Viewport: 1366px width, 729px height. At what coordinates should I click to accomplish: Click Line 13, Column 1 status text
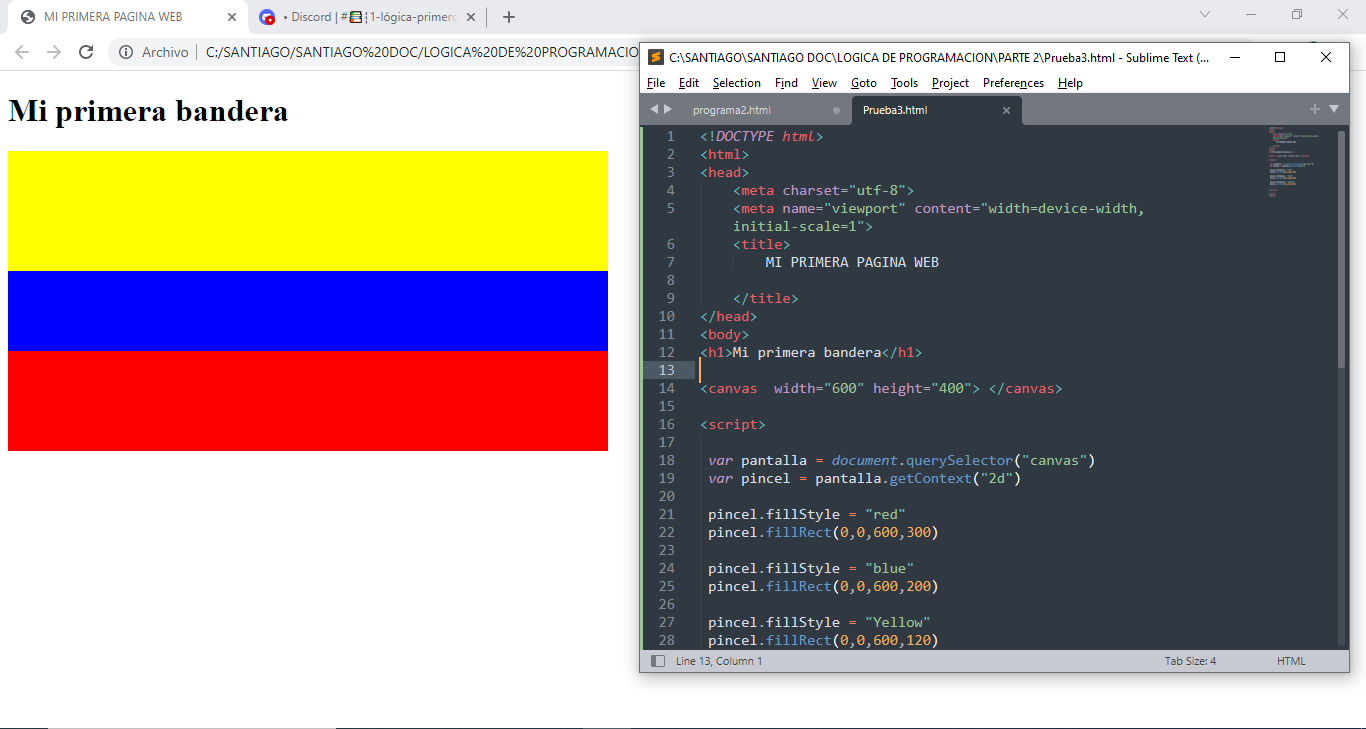tap(719, 661)
